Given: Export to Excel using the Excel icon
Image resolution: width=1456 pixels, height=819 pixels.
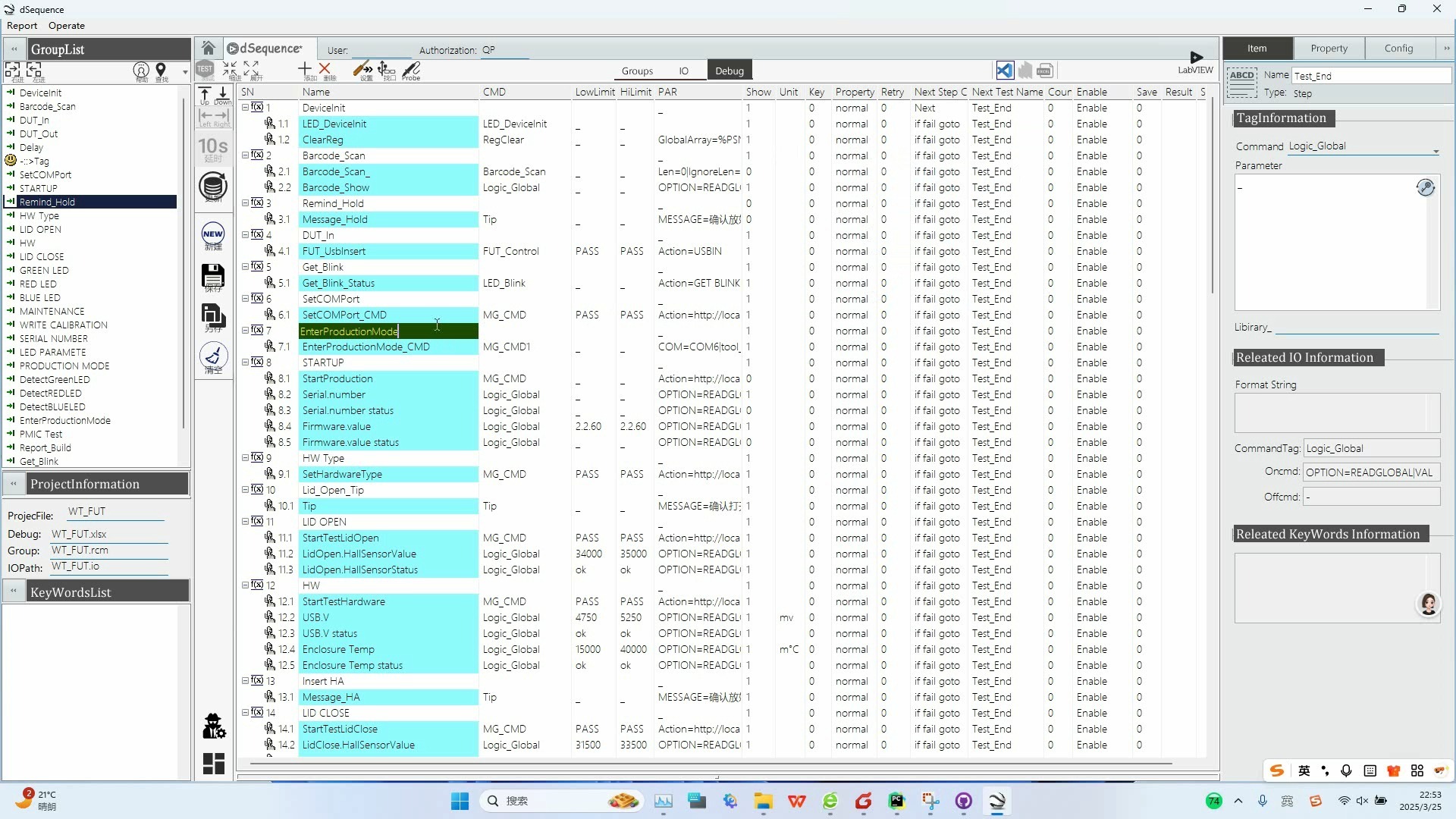Looking at the screenshot, I should 1045,70.
